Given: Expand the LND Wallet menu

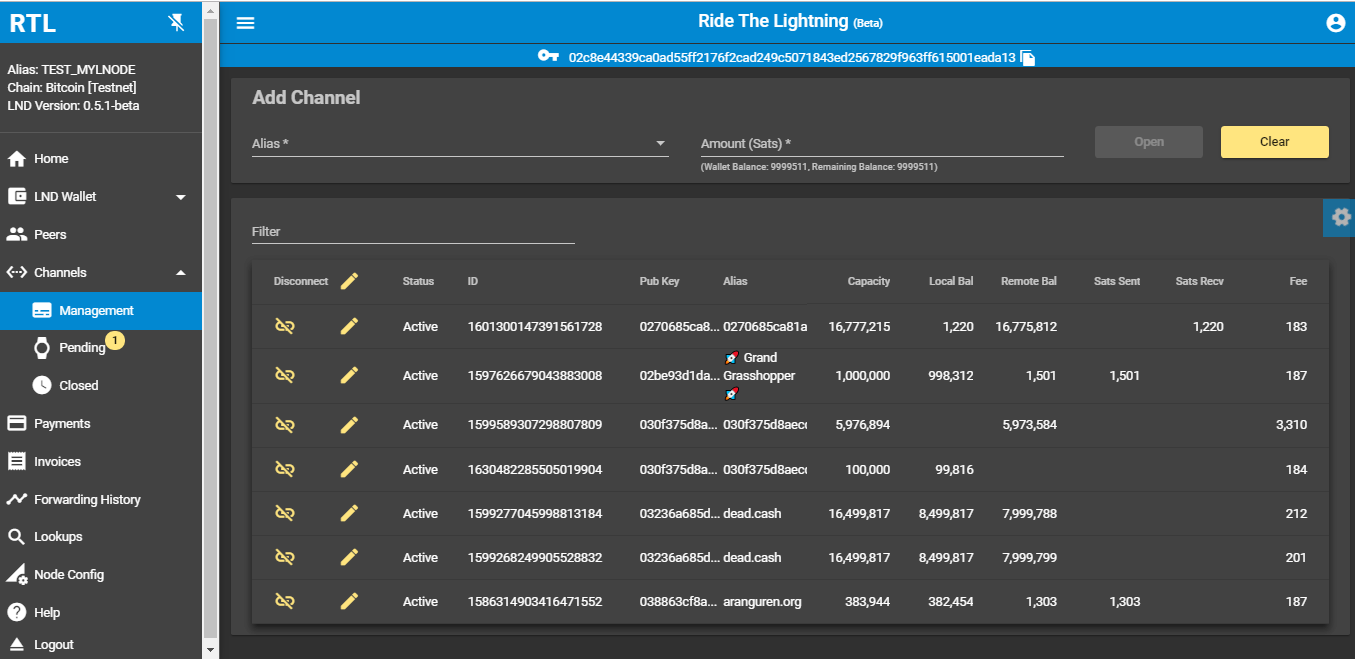Looking at the screenshot, I should tap(101, 196).
